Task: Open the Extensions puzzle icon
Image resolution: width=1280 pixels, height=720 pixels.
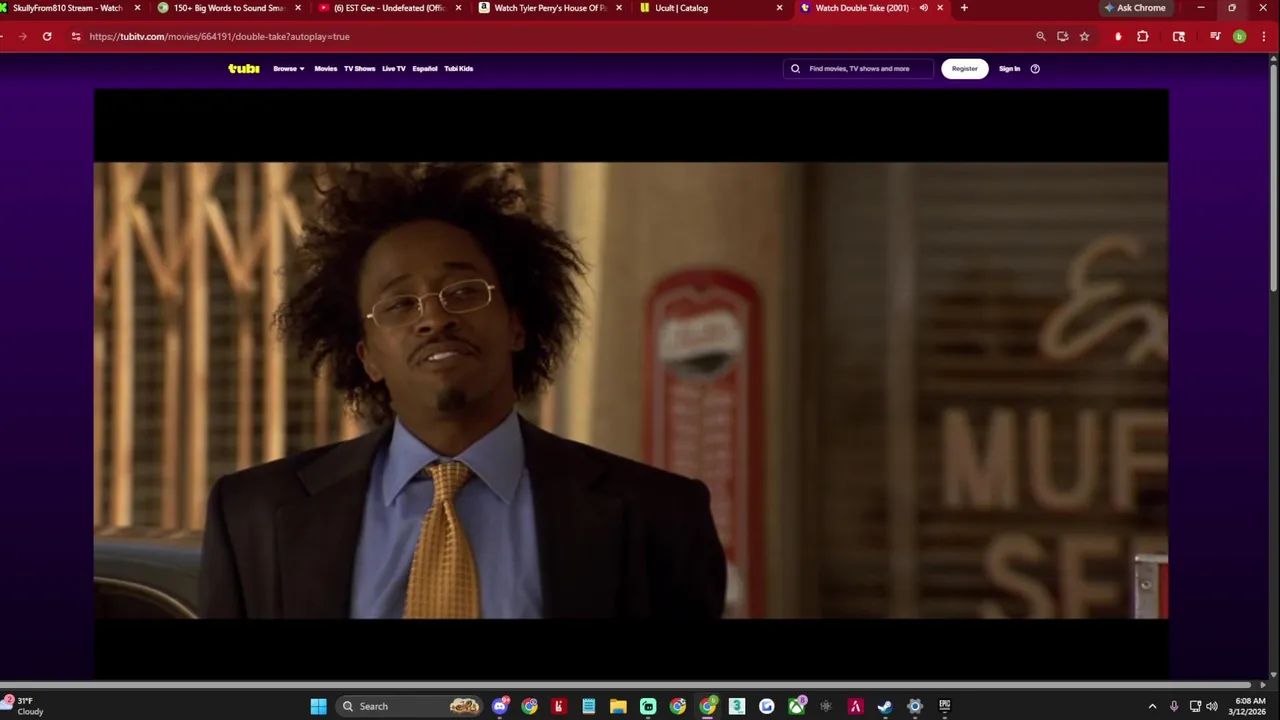Action: point(1143,36)
